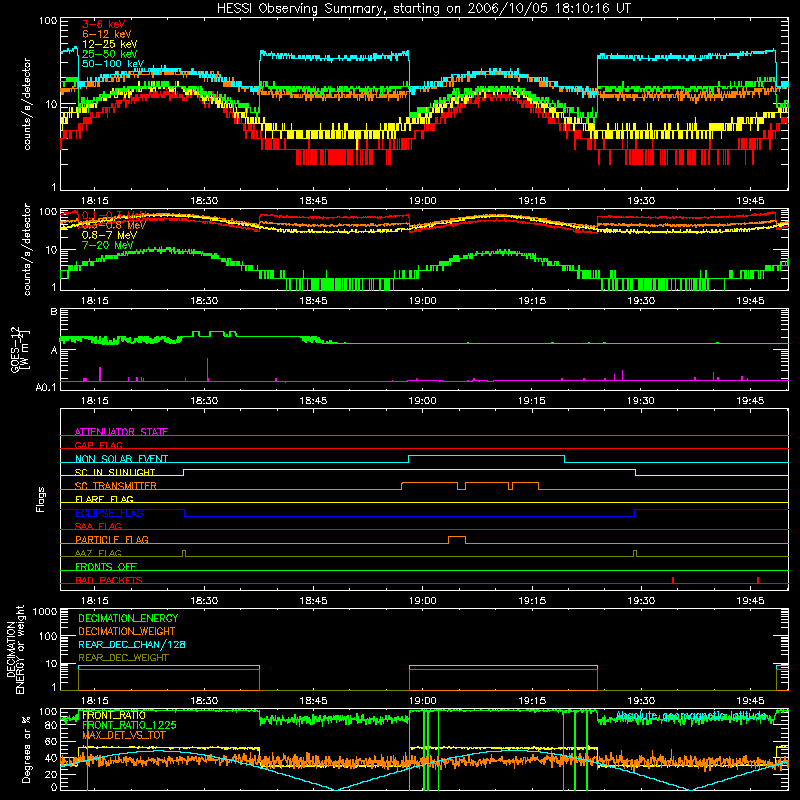Screen dimensions: 800x800
Task: Click the 12-25 keV legend entry
Action: (x=110, y=44)
